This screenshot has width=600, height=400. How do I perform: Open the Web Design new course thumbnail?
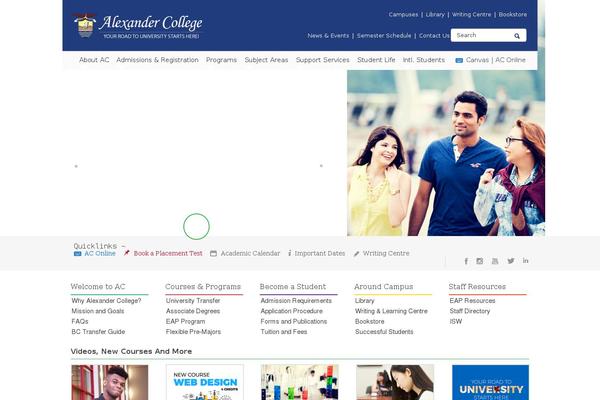205,382
